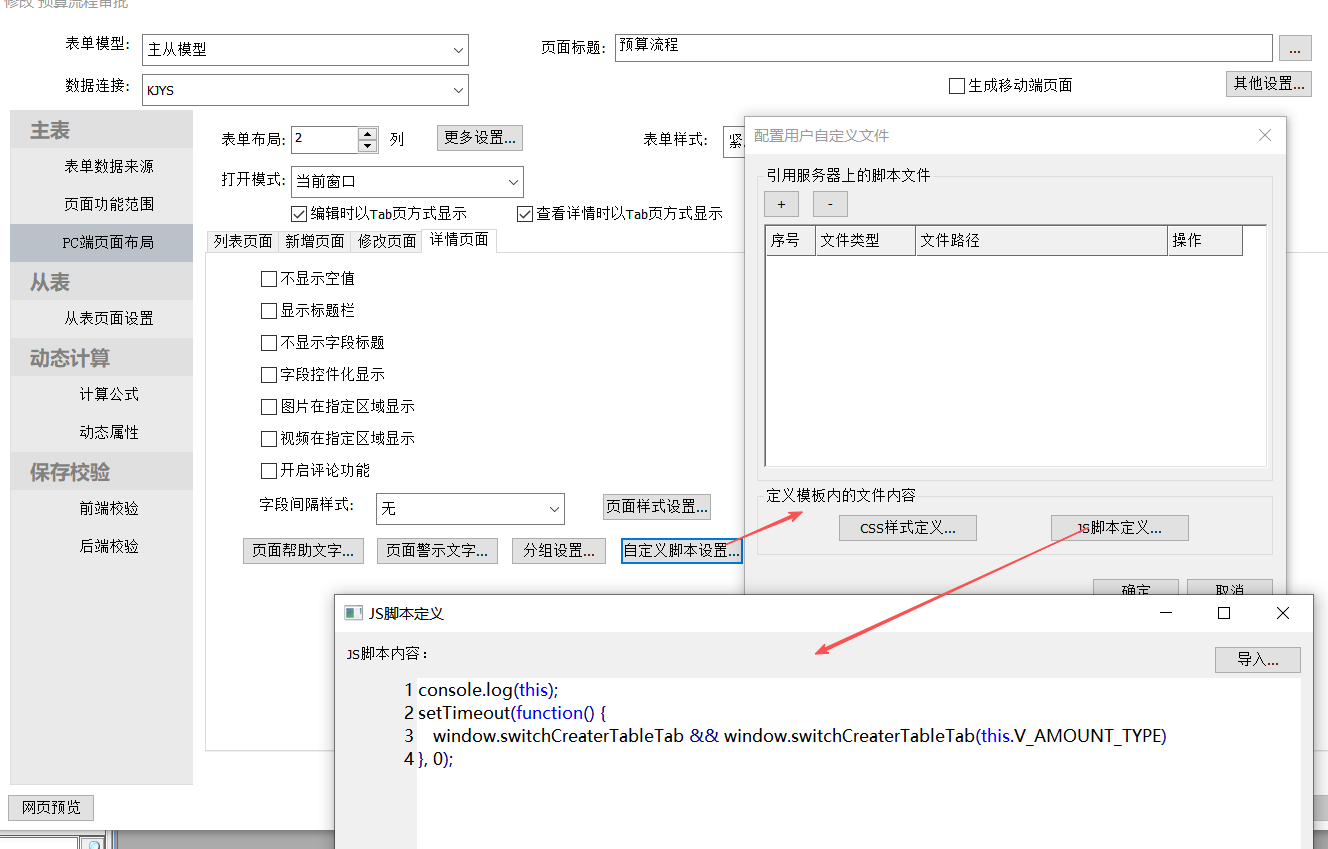1328x849 pixels.
Task: Maximize the JS脚本定义 window
Action: [x=1224, y=613]
